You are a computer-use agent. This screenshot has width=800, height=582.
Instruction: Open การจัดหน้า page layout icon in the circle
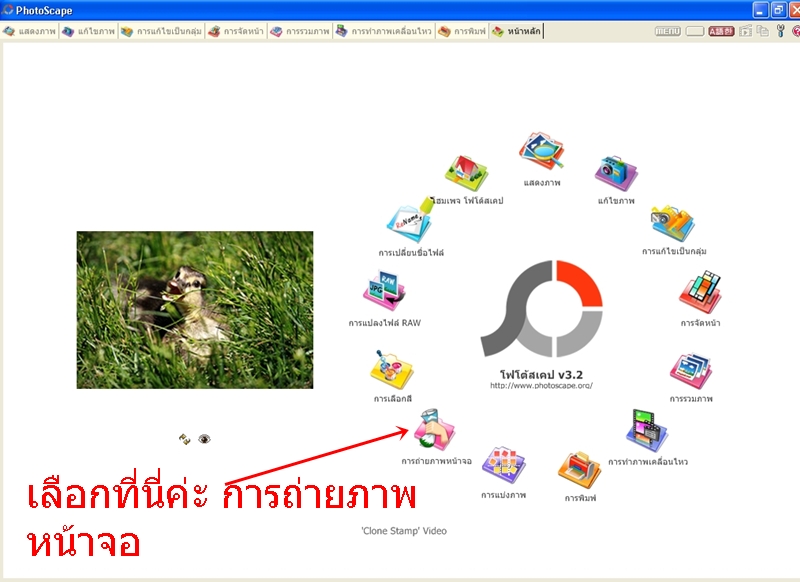click(x=700, y=292)
